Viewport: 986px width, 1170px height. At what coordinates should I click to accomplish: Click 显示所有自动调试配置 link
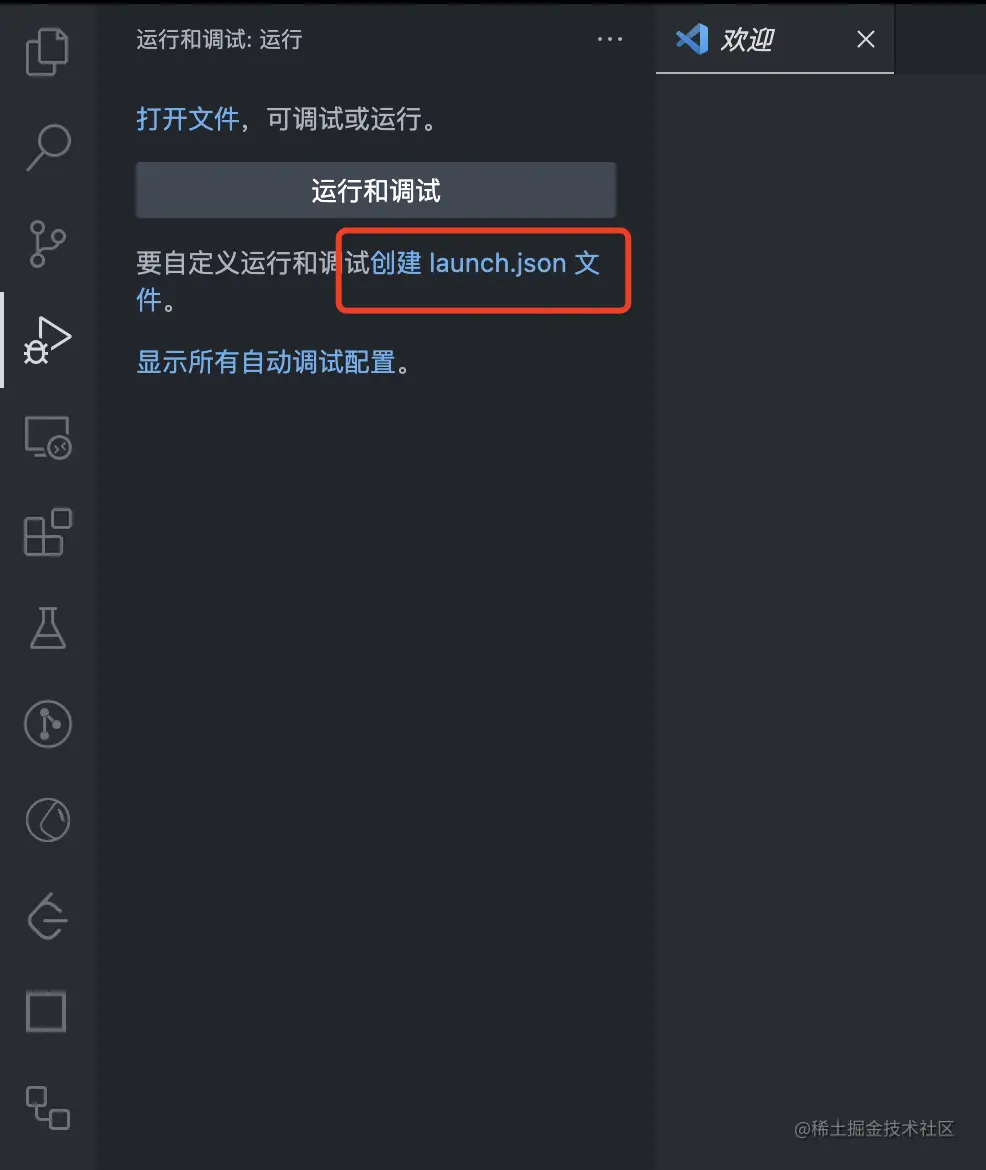[266, 362]
